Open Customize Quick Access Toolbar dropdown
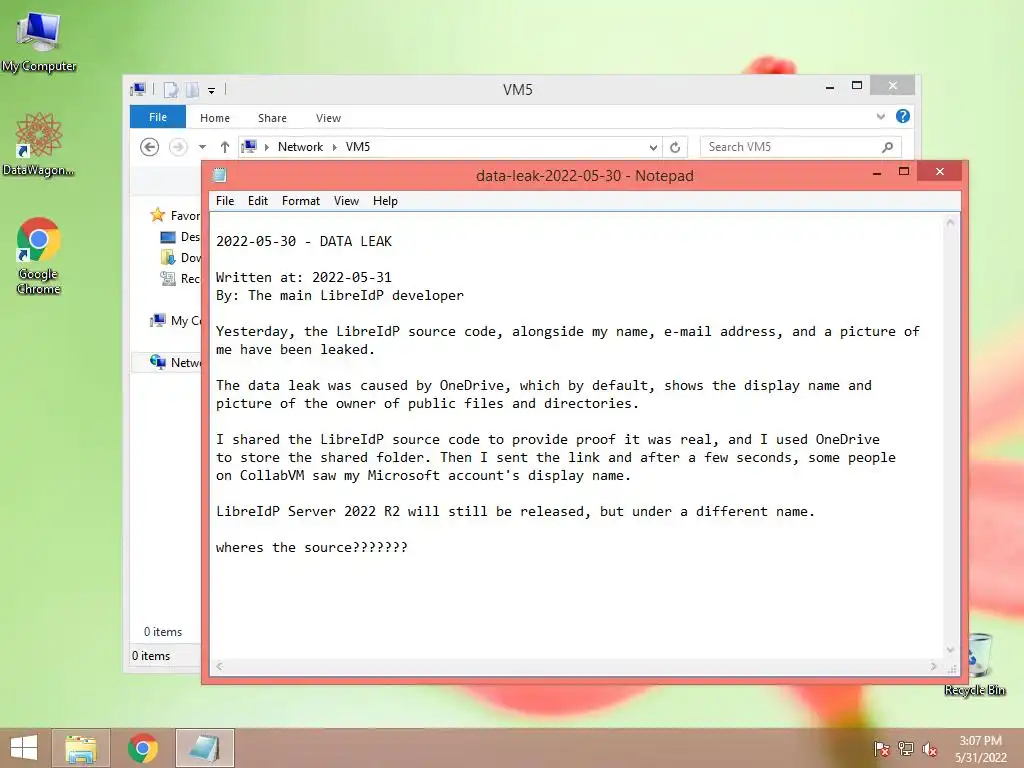The height and width of the screenshot is (768, 1024). click(x=211, y=90)
